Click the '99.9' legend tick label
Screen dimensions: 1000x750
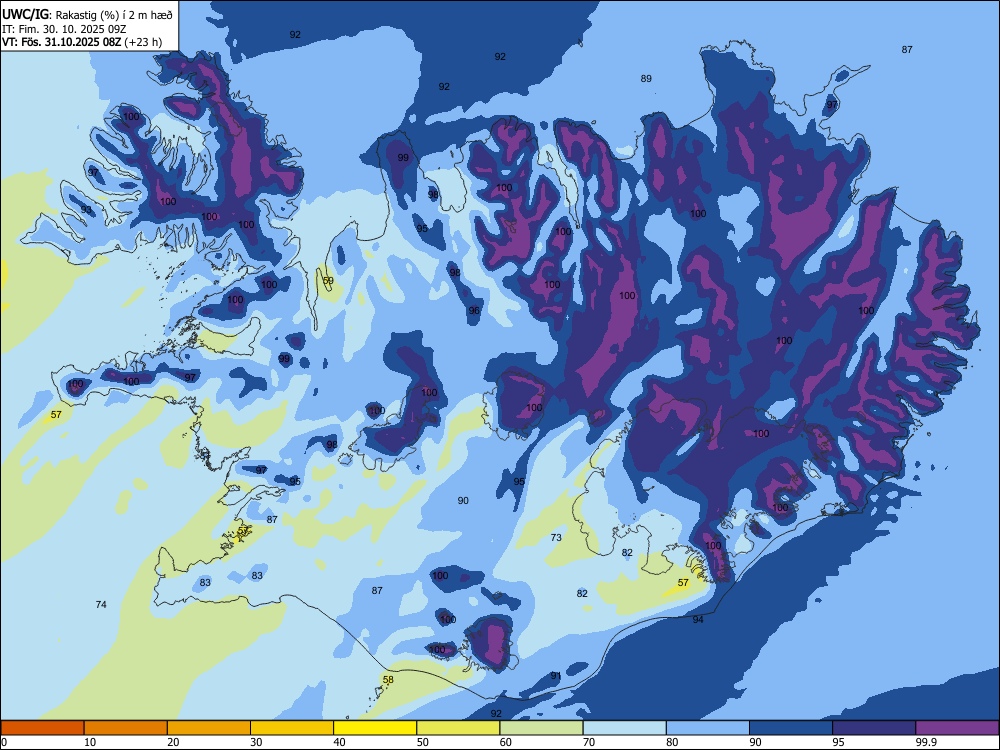click(x=926, y=742)
